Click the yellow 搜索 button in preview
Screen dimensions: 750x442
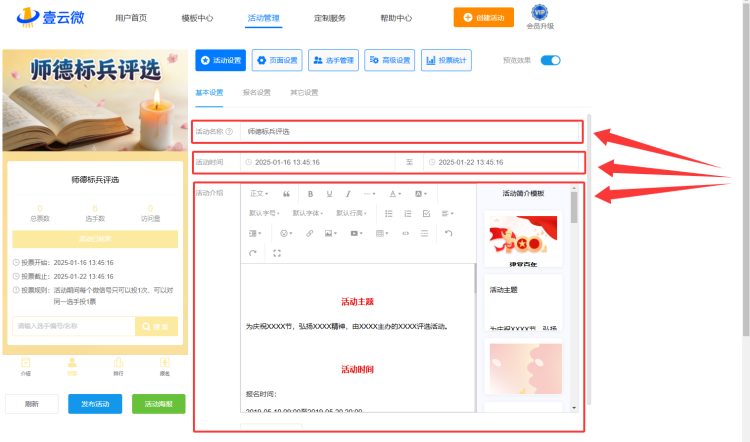156,327
